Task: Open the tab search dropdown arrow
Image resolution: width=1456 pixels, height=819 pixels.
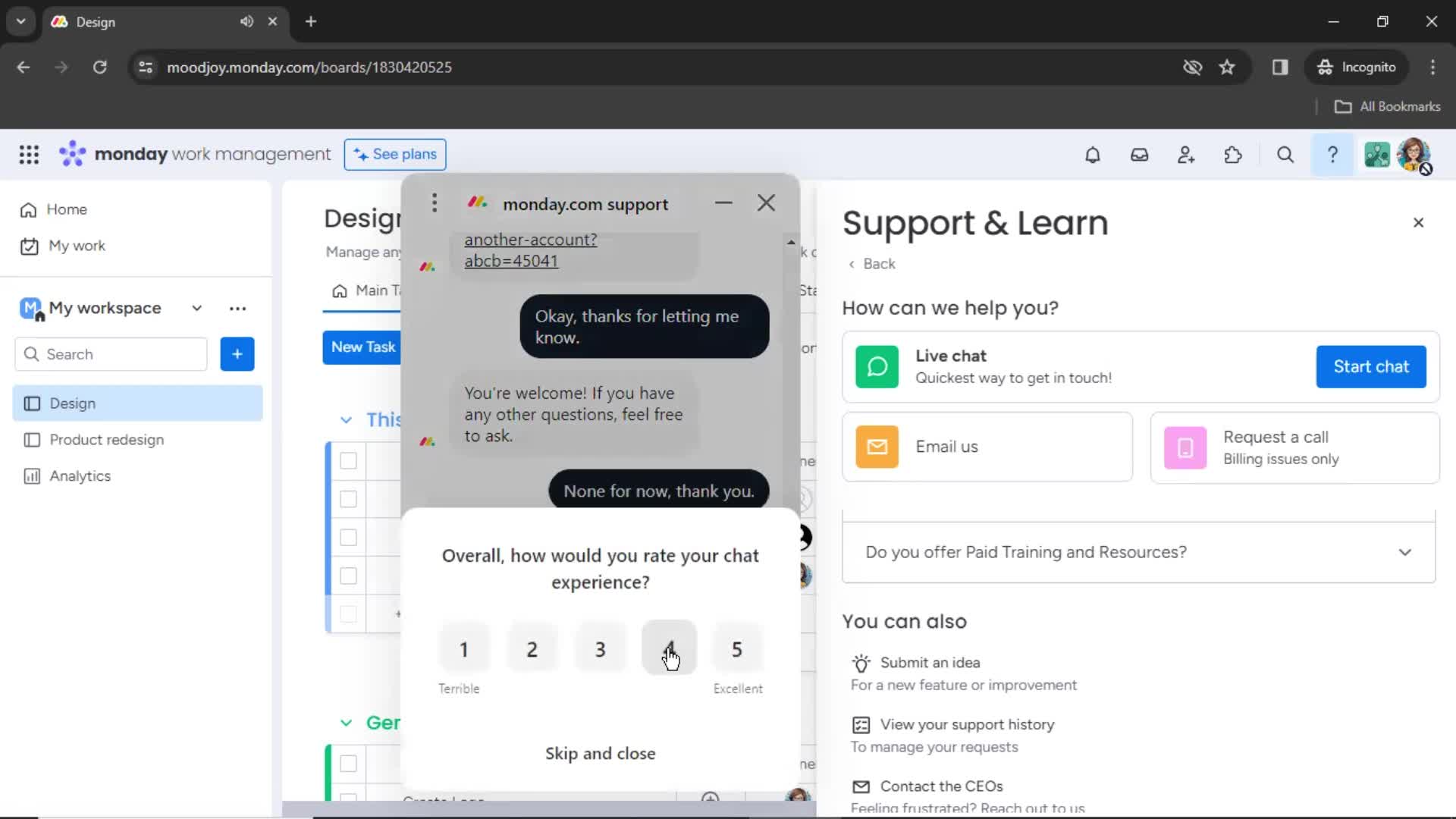Action: pyautogui.click(x=20, y=21)
